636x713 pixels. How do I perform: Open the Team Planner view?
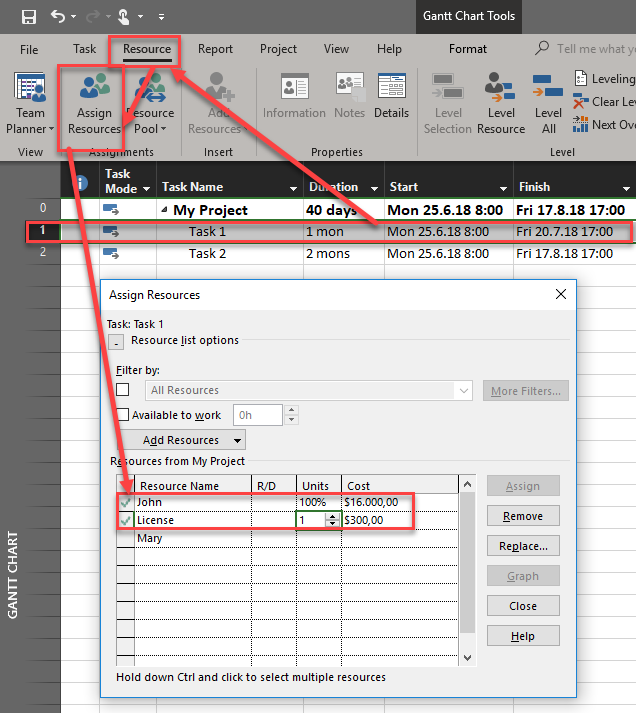point(30,103)
